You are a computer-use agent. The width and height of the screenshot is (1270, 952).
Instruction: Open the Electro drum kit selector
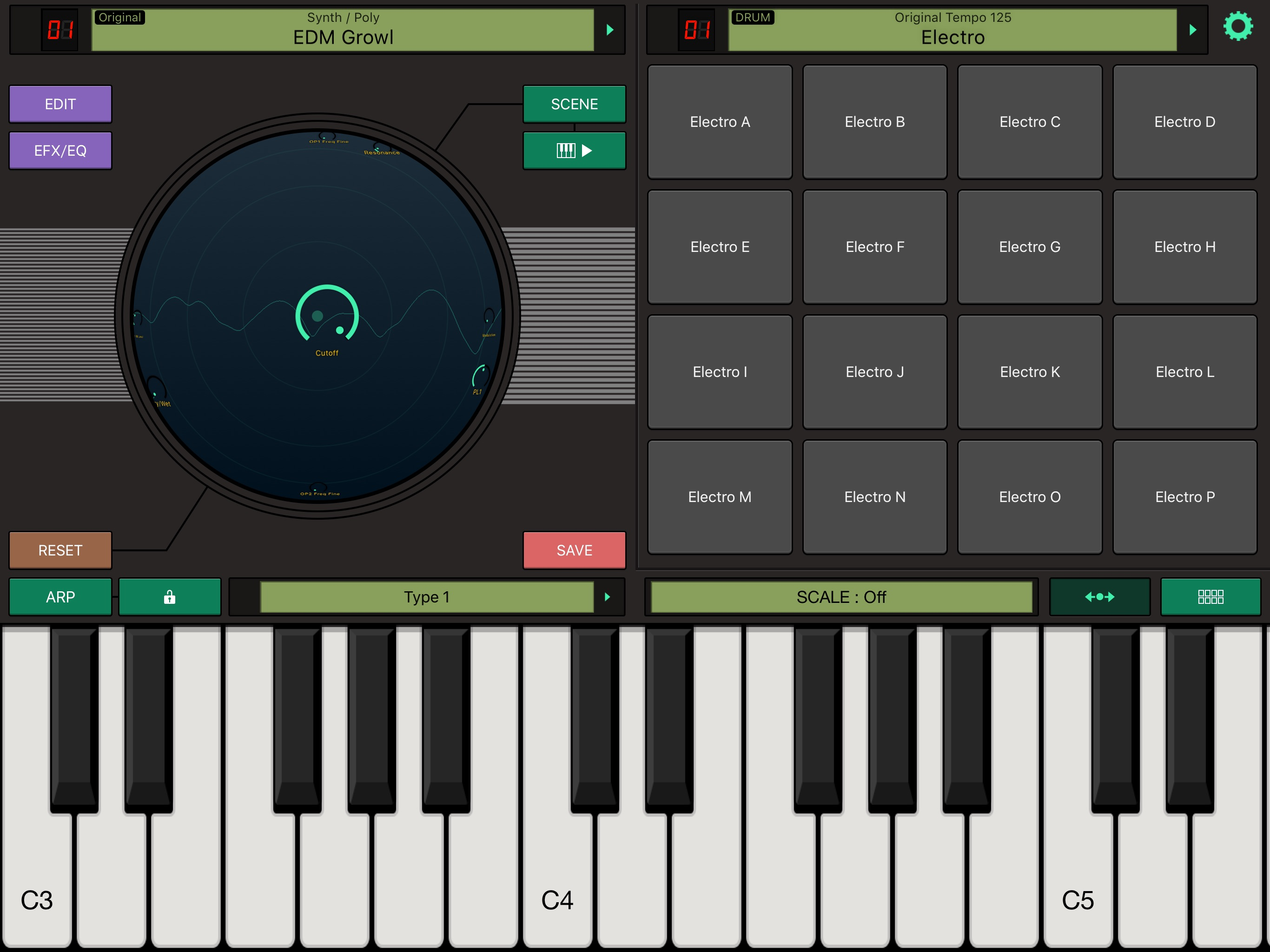(952, 30)
